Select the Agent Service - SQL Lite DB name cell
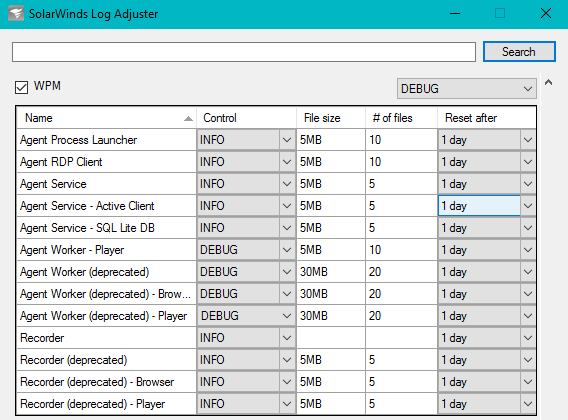The height and width of the screenshot is (420, 568). coord(106,228)
